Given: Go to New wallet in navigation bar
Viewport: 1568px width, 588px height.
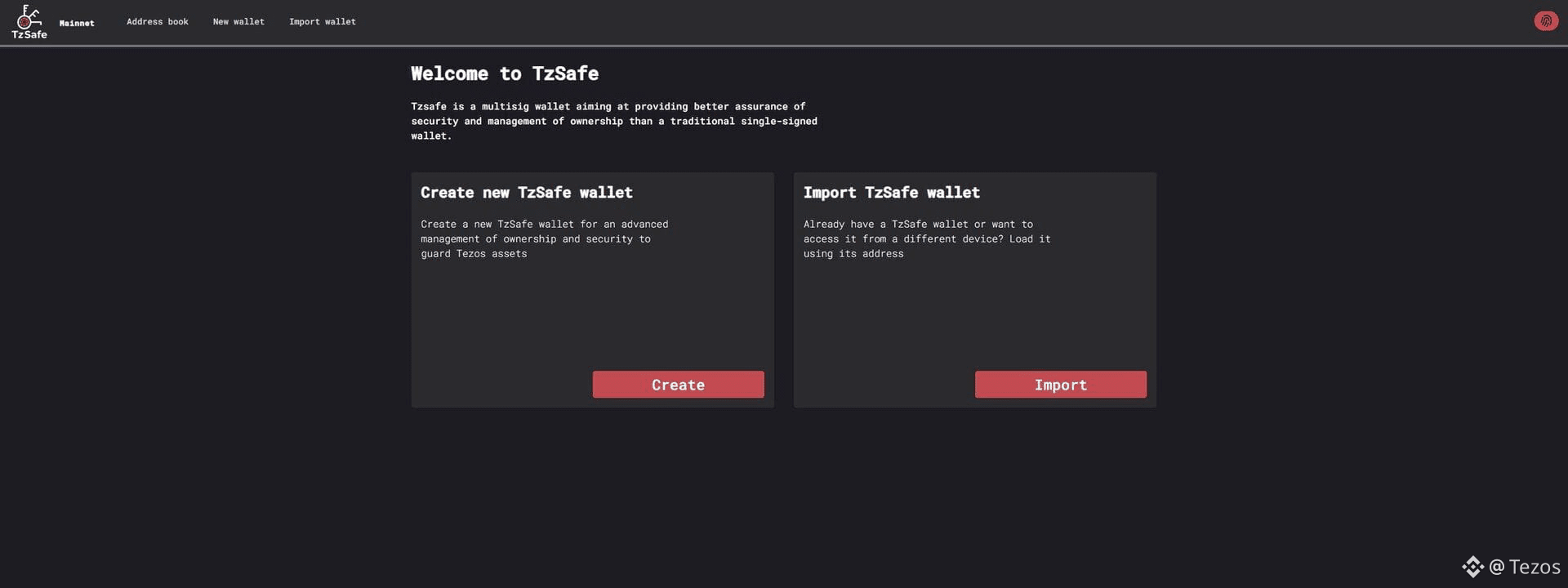Looking at the screenshot, I should tap(238, 22).
